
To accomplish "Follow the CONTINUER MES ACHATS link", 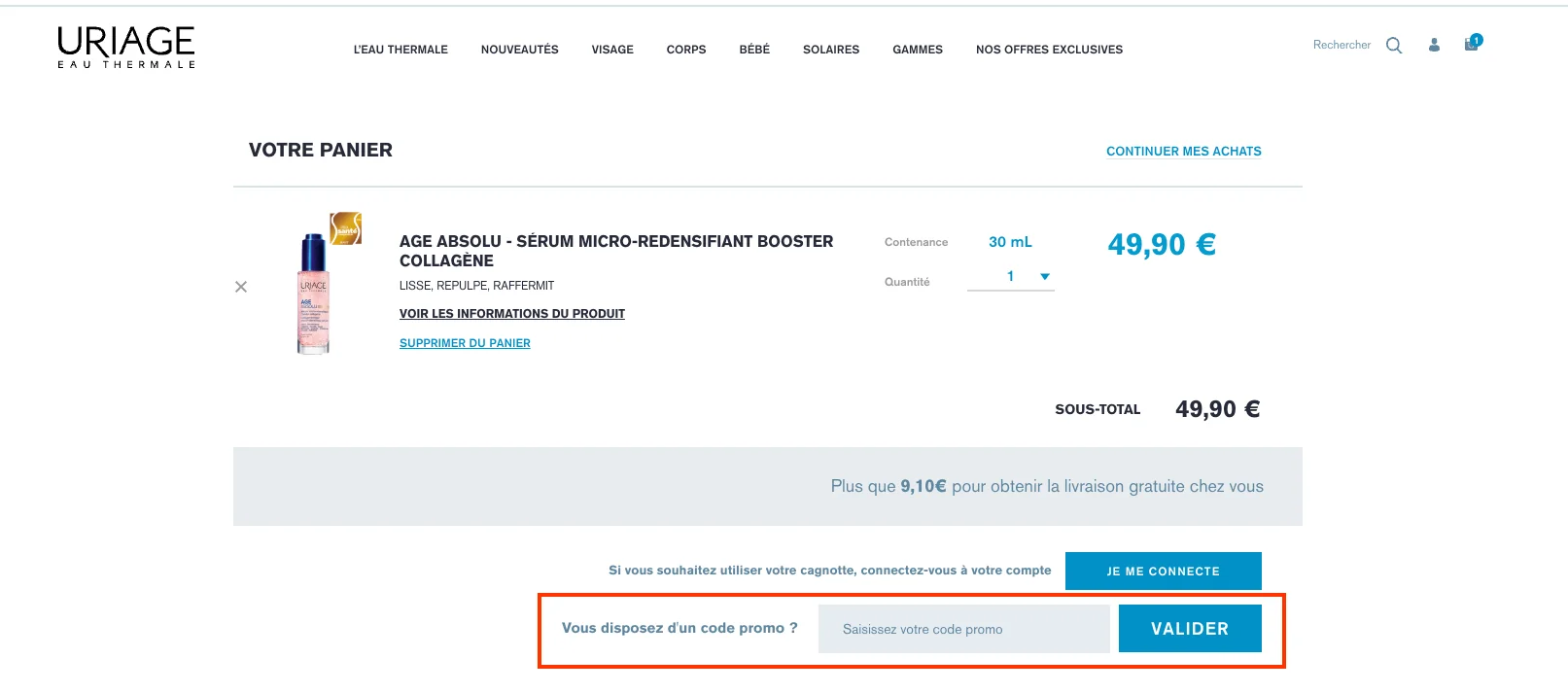I will click(x=1184, y=152).
